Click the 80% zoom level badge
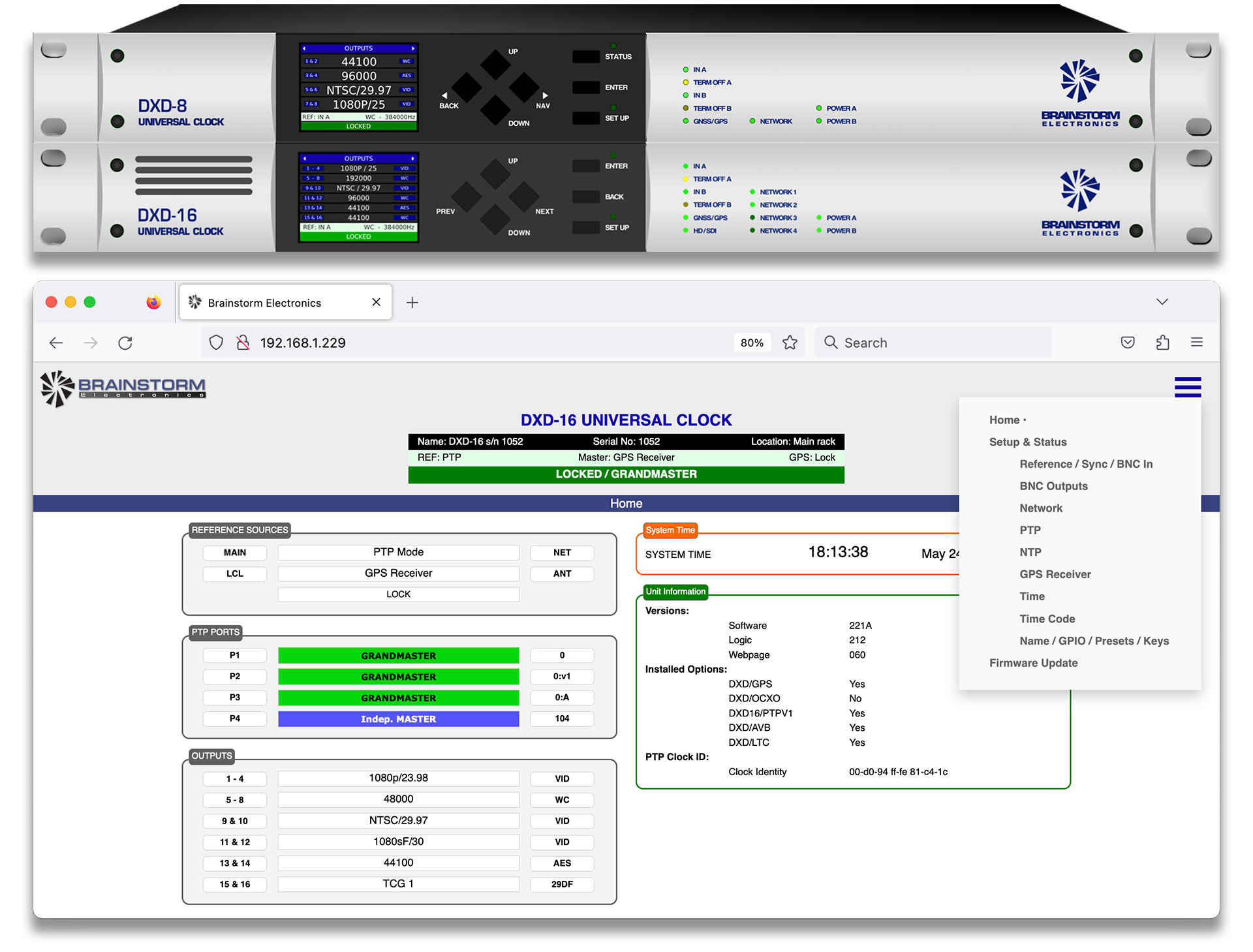The width and height of the screenshot is (1253, 952). coord(752,343)
